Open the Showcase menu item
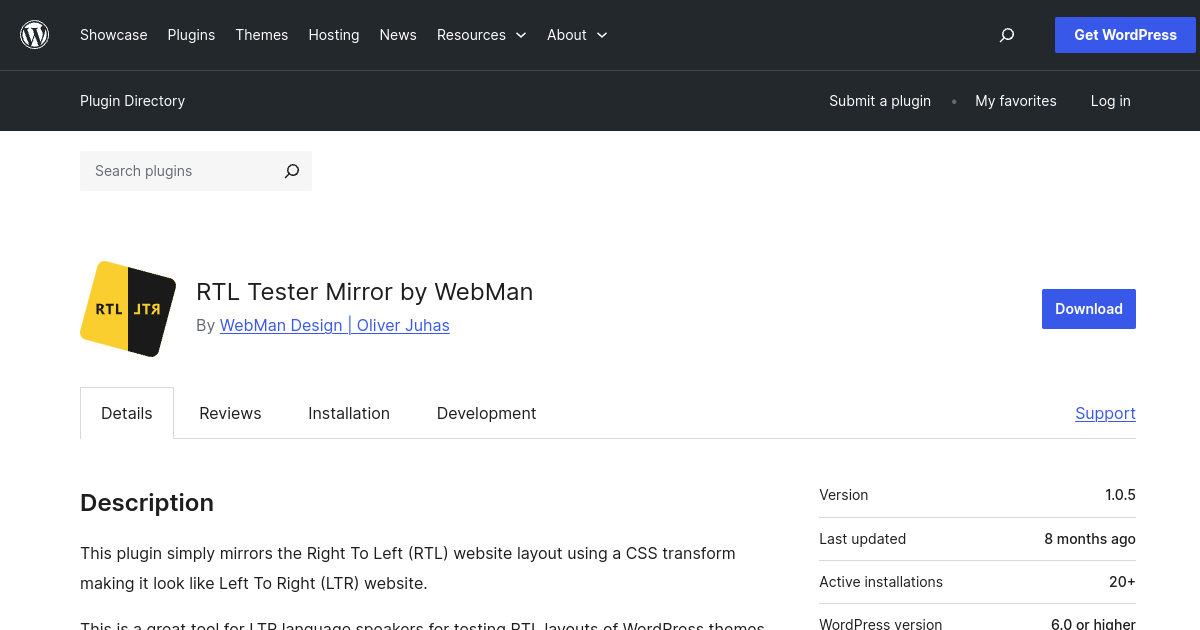This screenshot has width=1200, height=630. coord(114,35)
